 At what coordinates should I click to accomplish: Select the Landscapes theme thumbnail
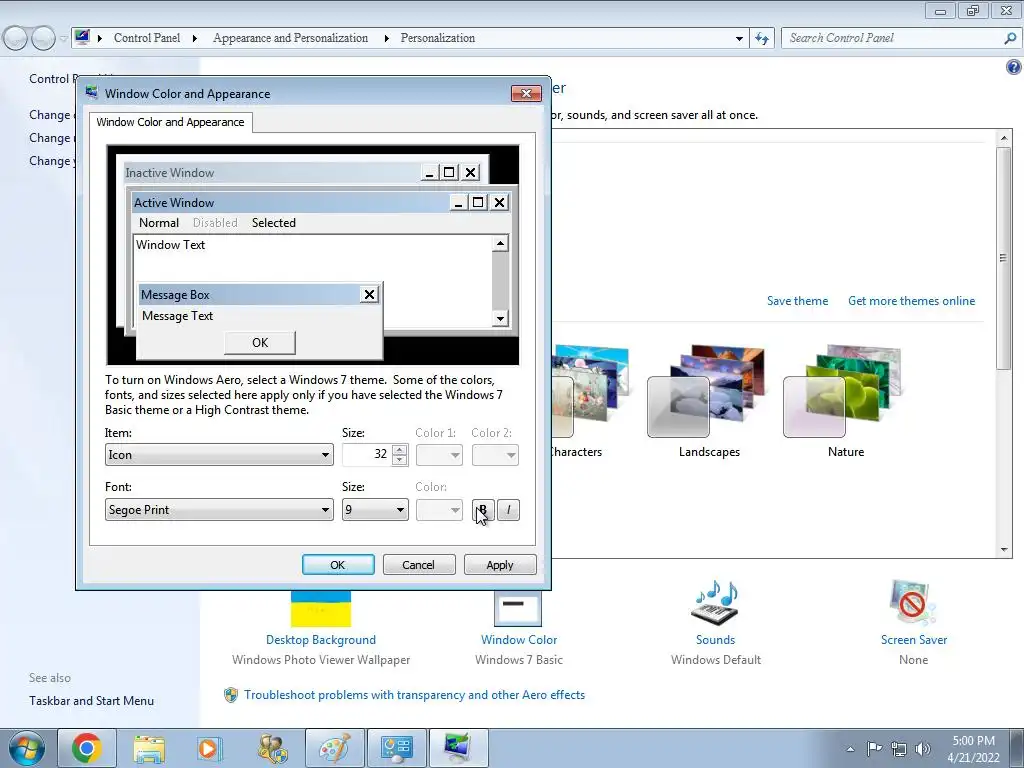pyautogui.click(x=707, y=392)
